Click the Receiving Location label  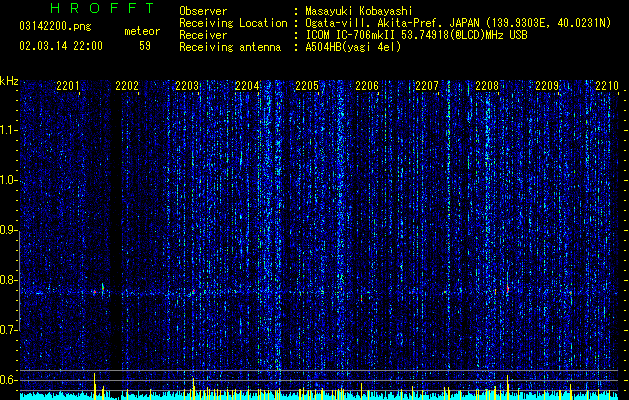[233, 23]
